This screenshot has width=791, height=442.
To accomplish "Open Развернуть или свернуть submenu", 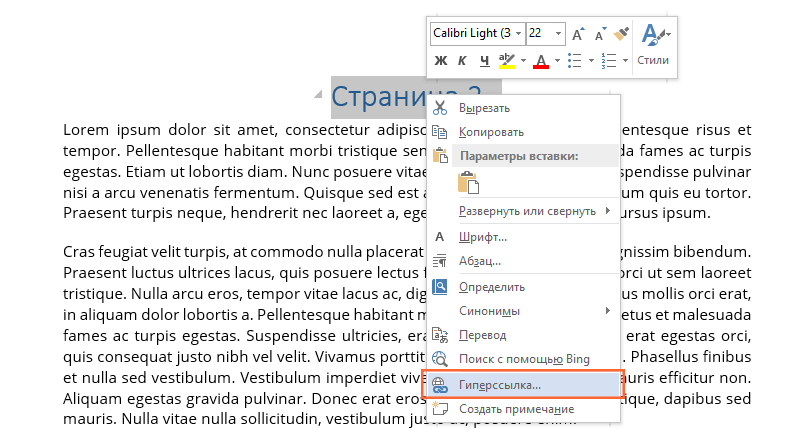I will (x=523, y=211).
